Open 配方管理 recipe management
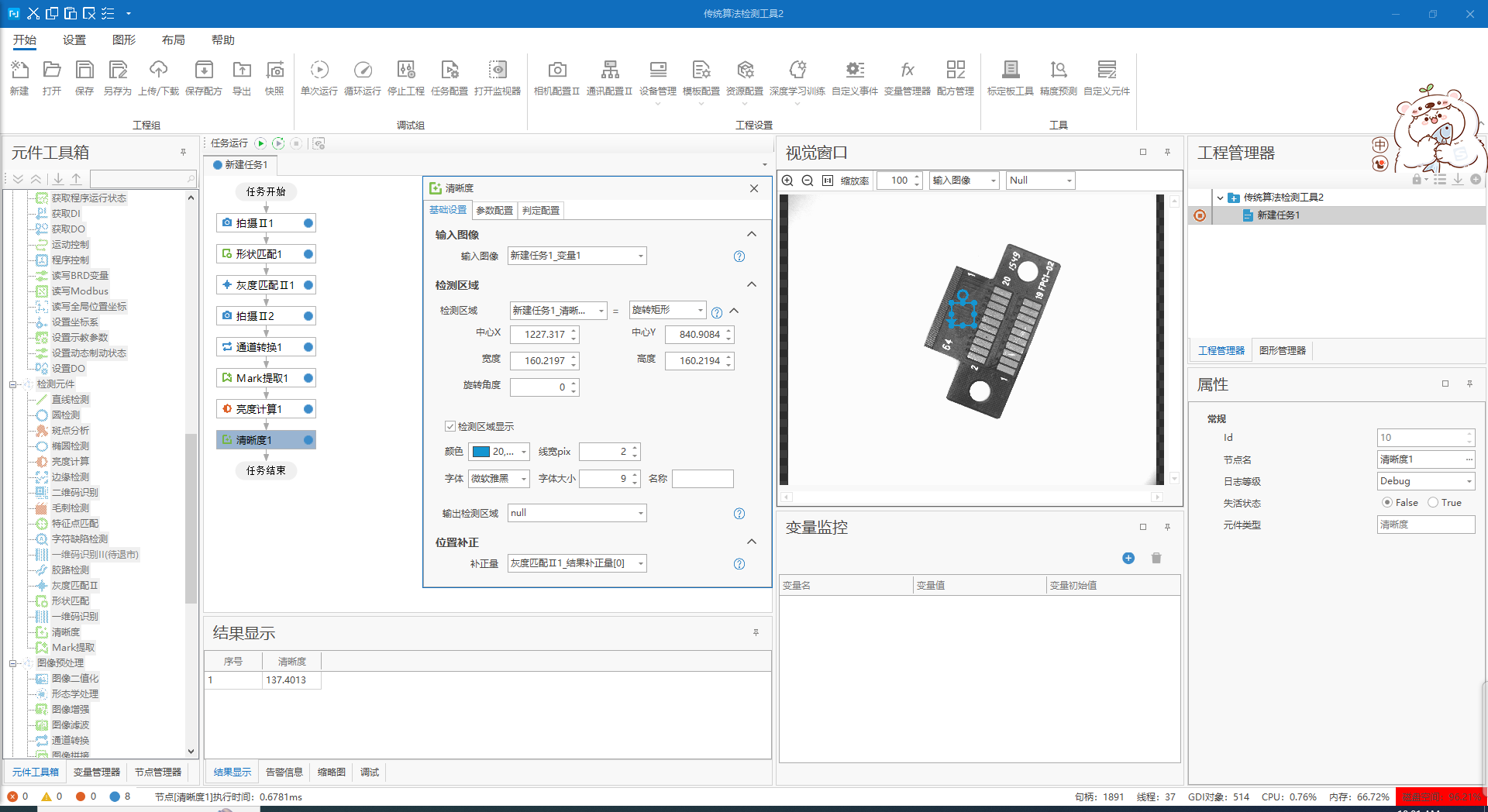 pyautogui.click(x=956, y=71)
